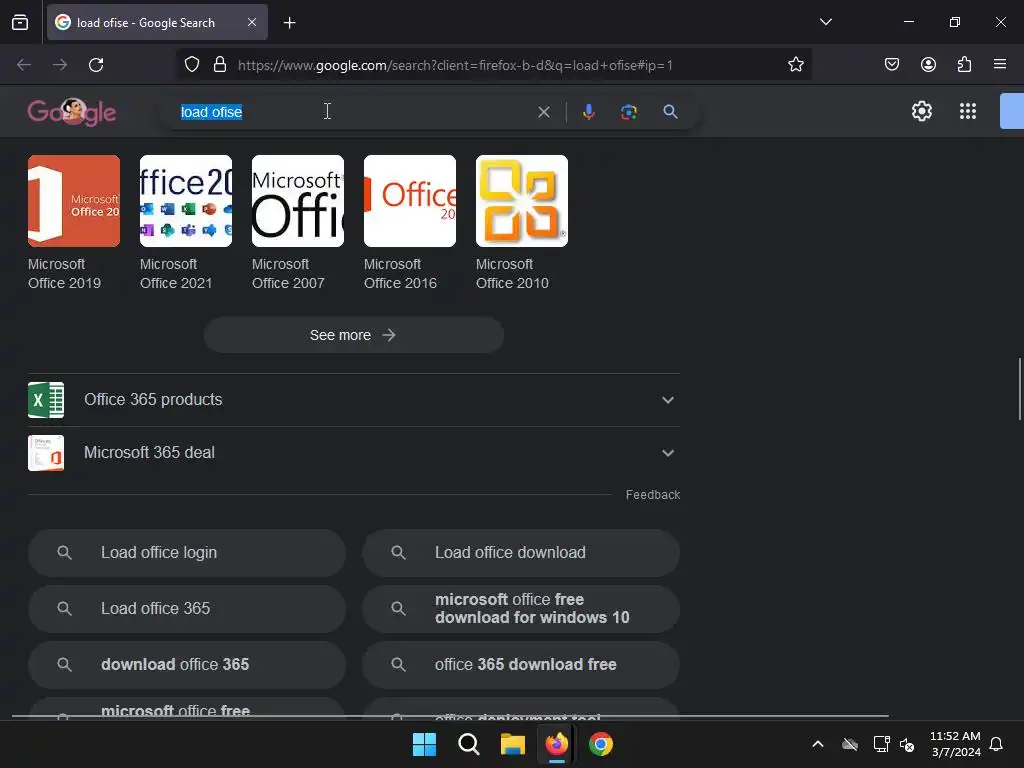Open clock showing 11:52 AM

click(x=955, y=744)
